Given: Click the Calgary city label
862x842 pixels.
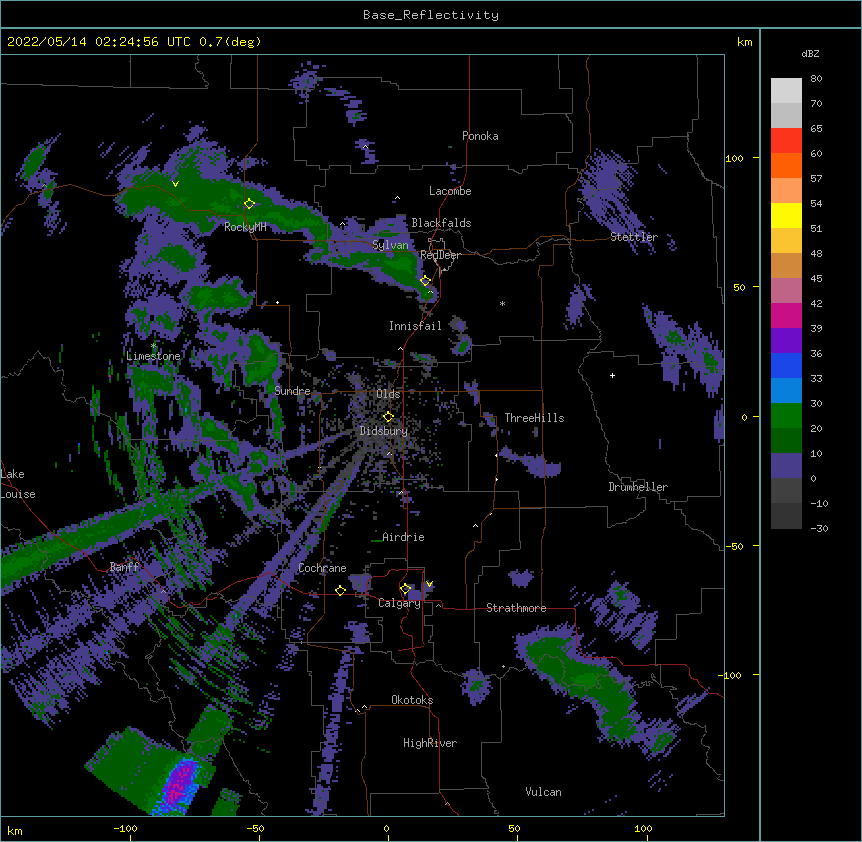Looking at the screenshot, I should [399, 603].
